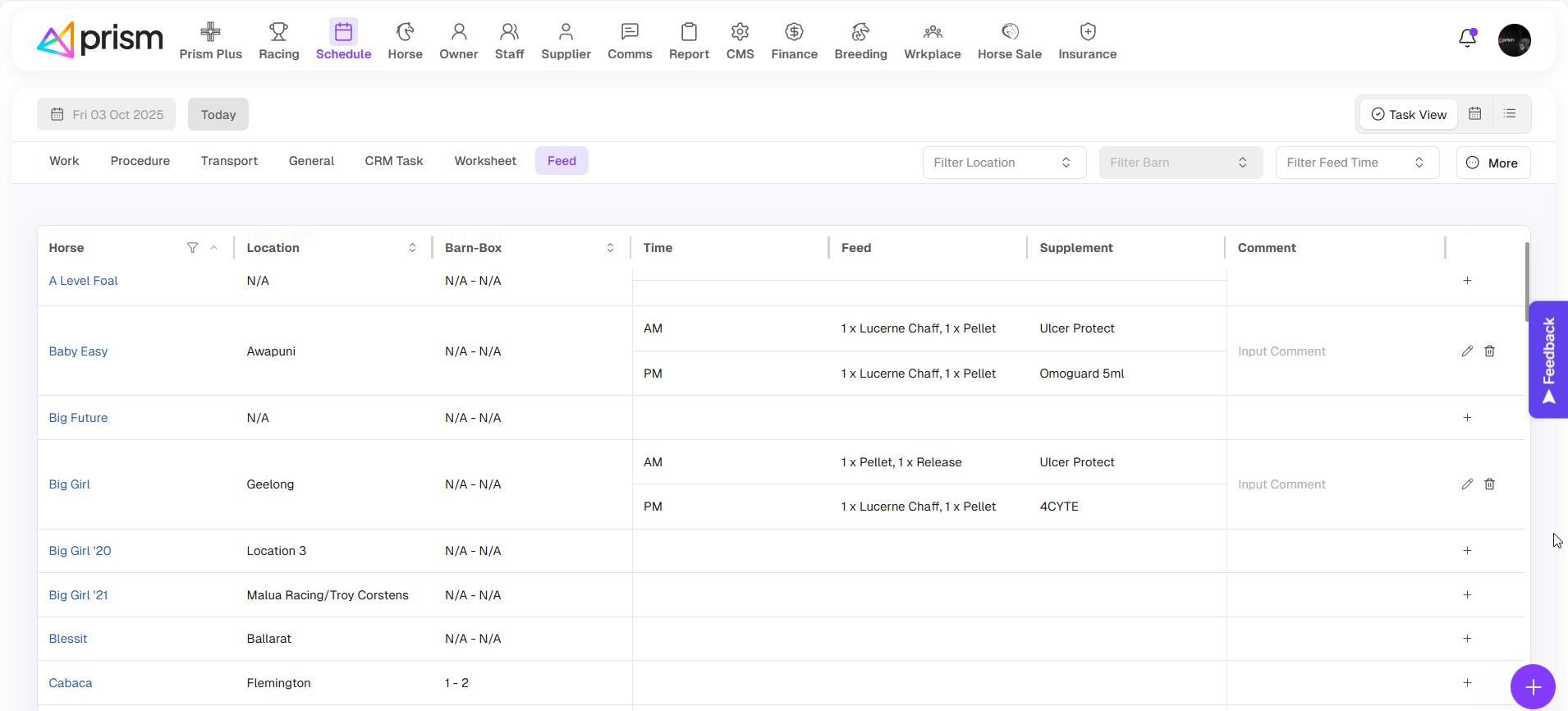Switch to the Worksheet tab

tap(485, 161)
